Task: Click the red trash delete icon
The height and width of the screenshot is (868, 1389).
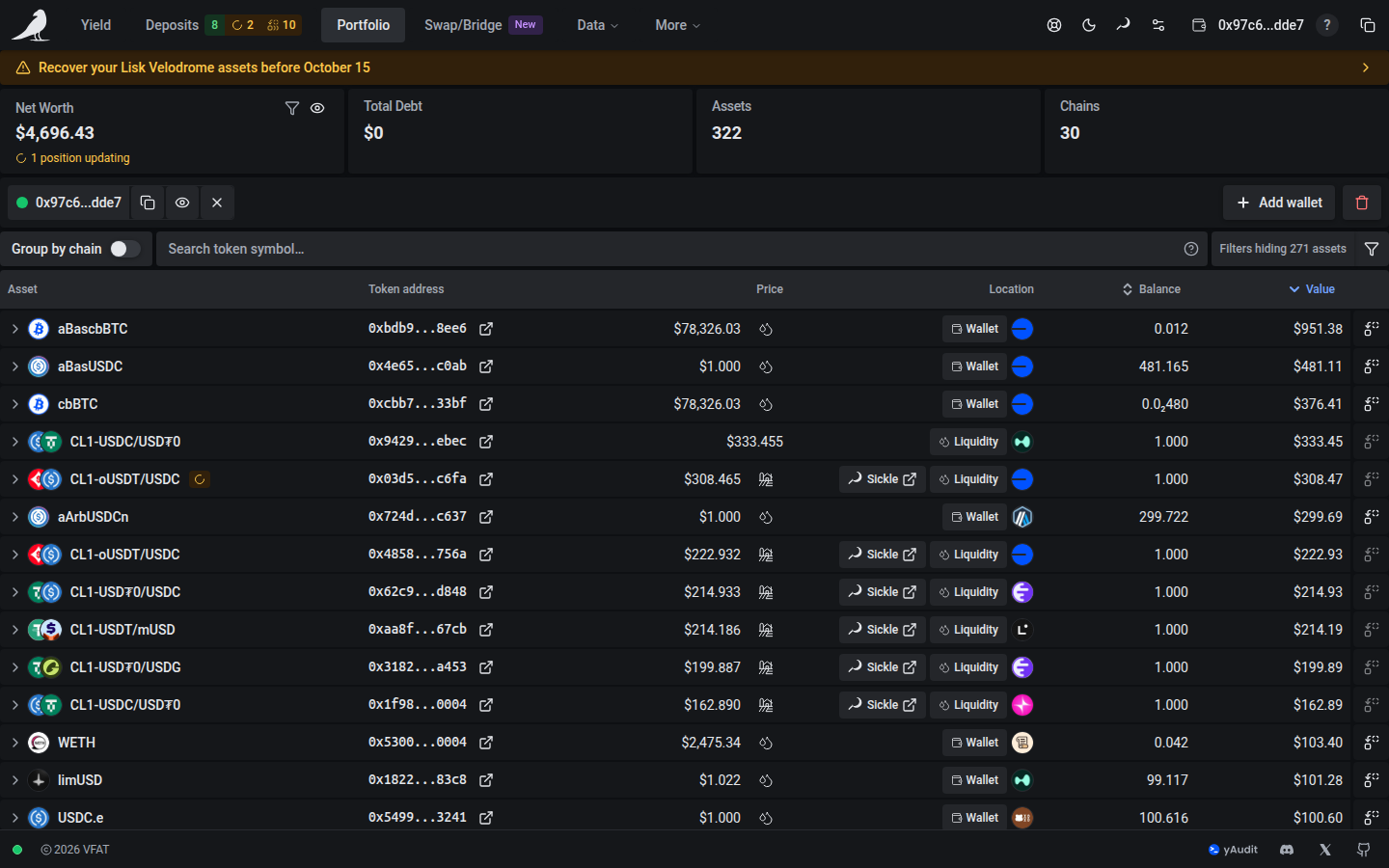Action: (x=1362, y=203)
